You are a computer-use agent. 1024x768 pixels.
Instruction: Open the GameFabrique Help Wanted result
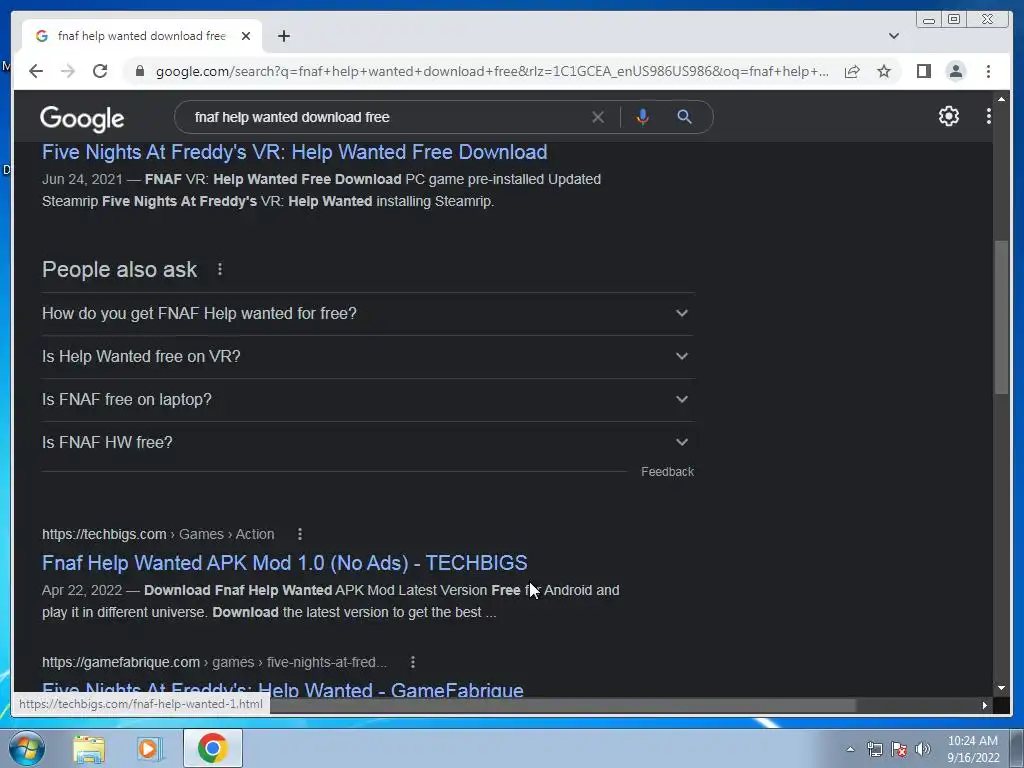pyautogui.click(x=283, y=689)
